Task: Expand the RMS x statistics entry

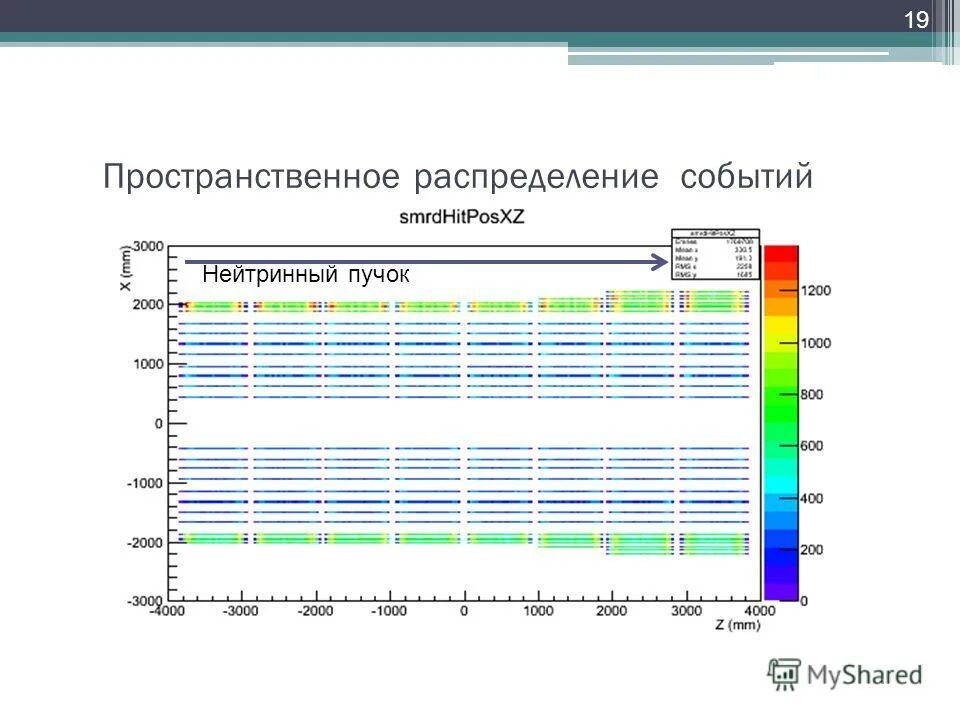Action: point(713,265)
